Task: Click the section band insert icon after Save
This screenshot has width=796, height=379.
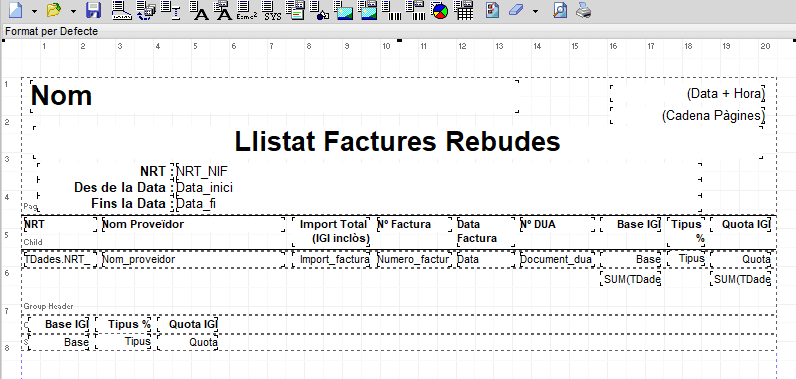Action: 121,10
